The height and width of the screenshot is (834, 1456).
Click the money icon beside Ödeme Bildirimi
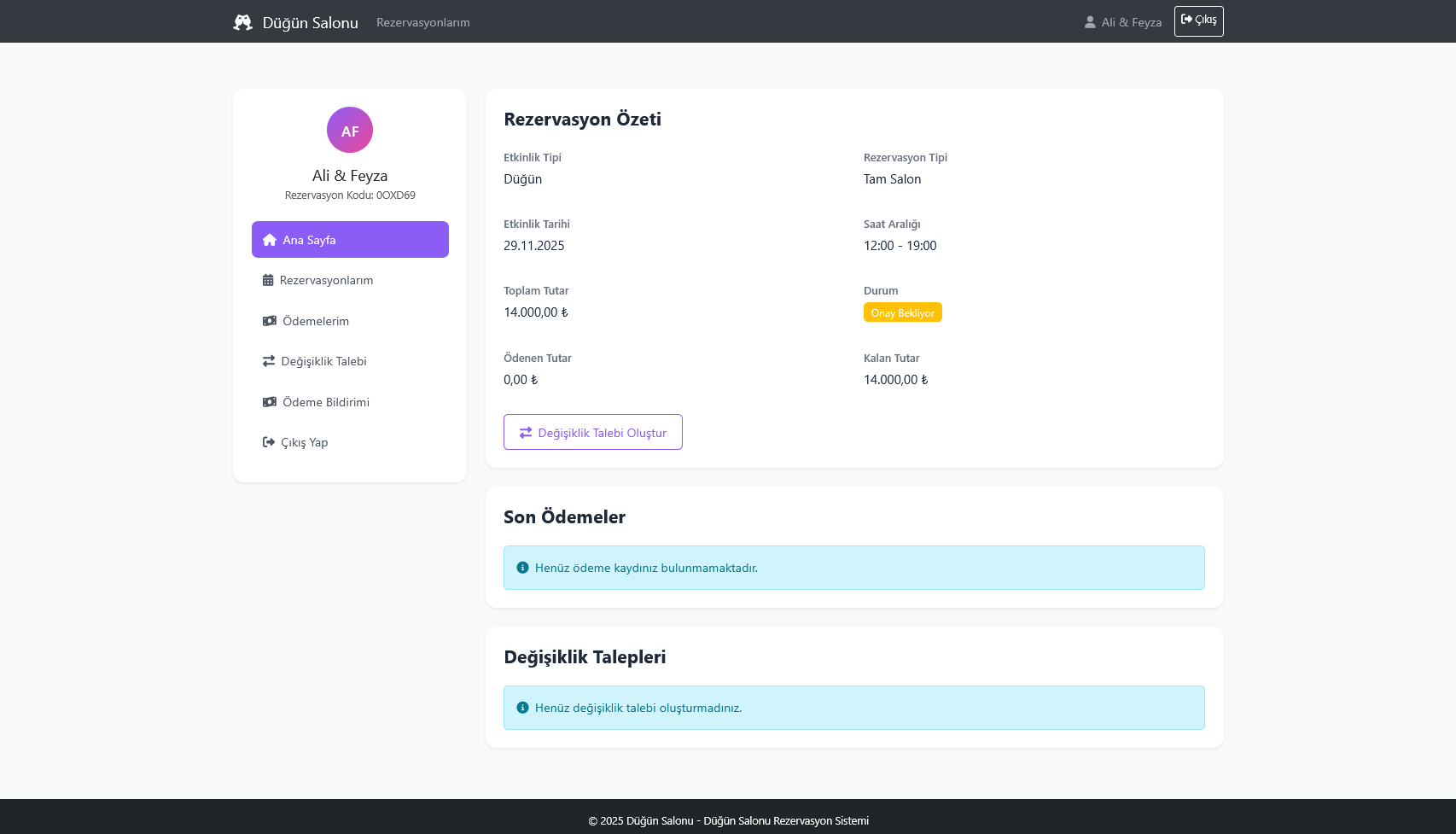point(270,402)
